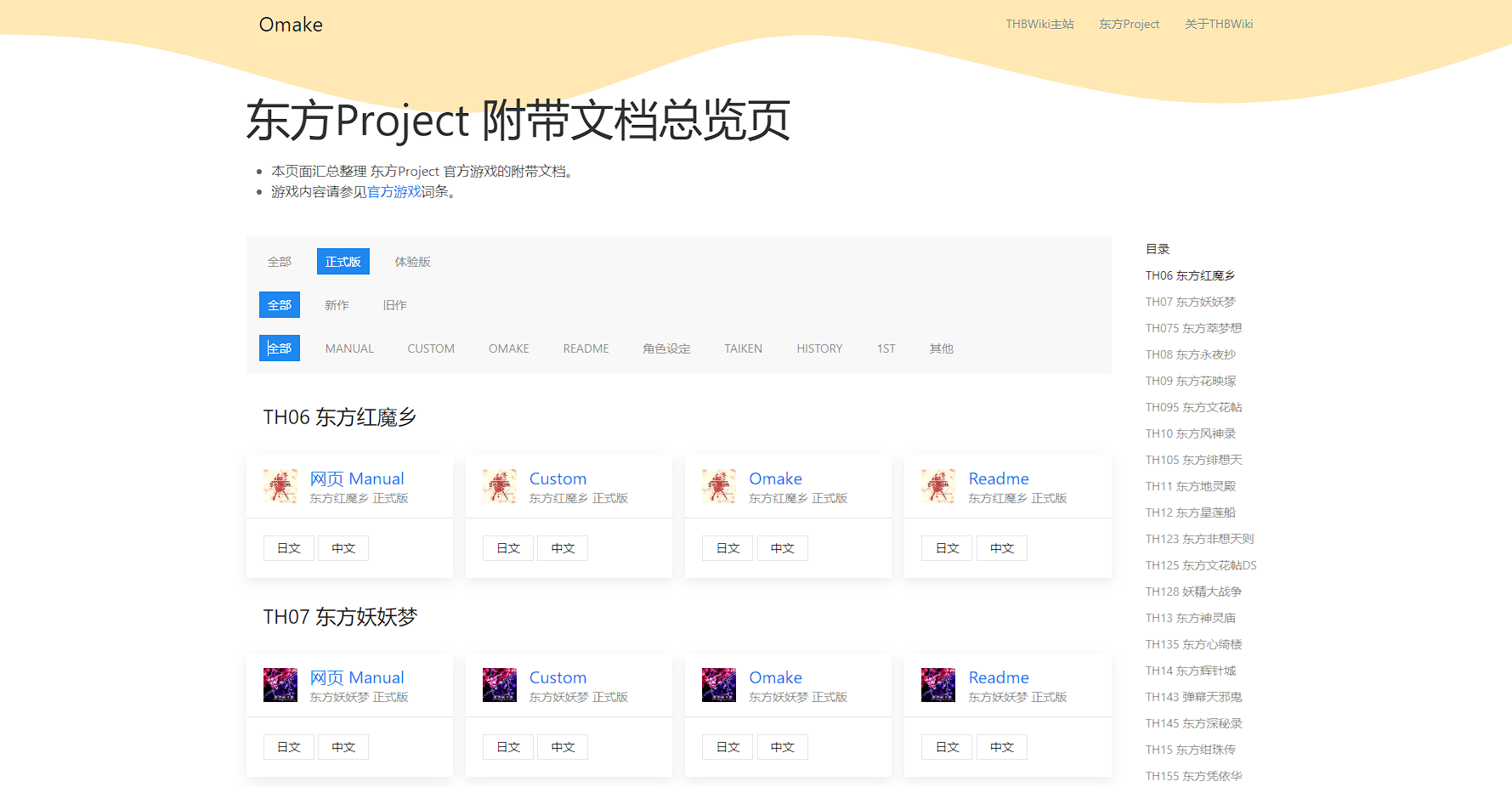
Task: Click the TH06 game icon beside Omake
Action: pyautogui.click(x=719, y=486)
